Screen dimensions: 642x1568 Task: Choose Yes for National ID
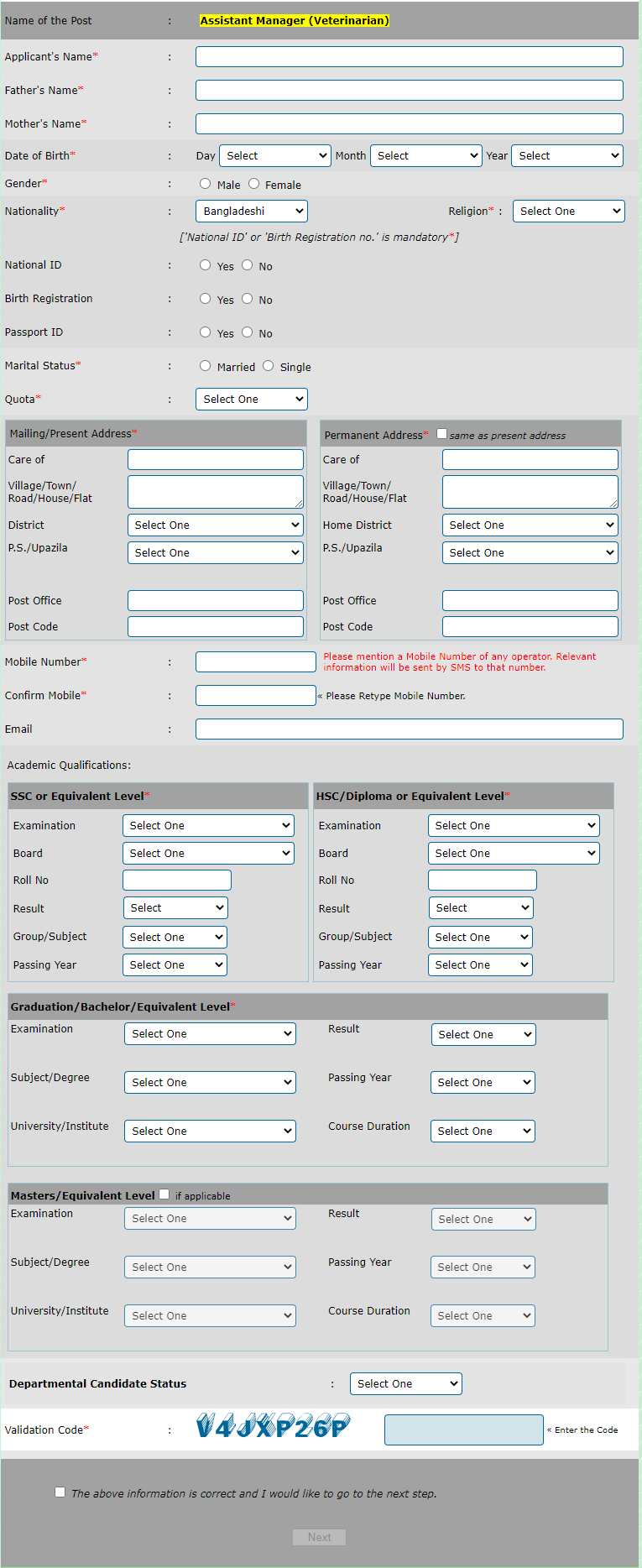pos(205,265)
